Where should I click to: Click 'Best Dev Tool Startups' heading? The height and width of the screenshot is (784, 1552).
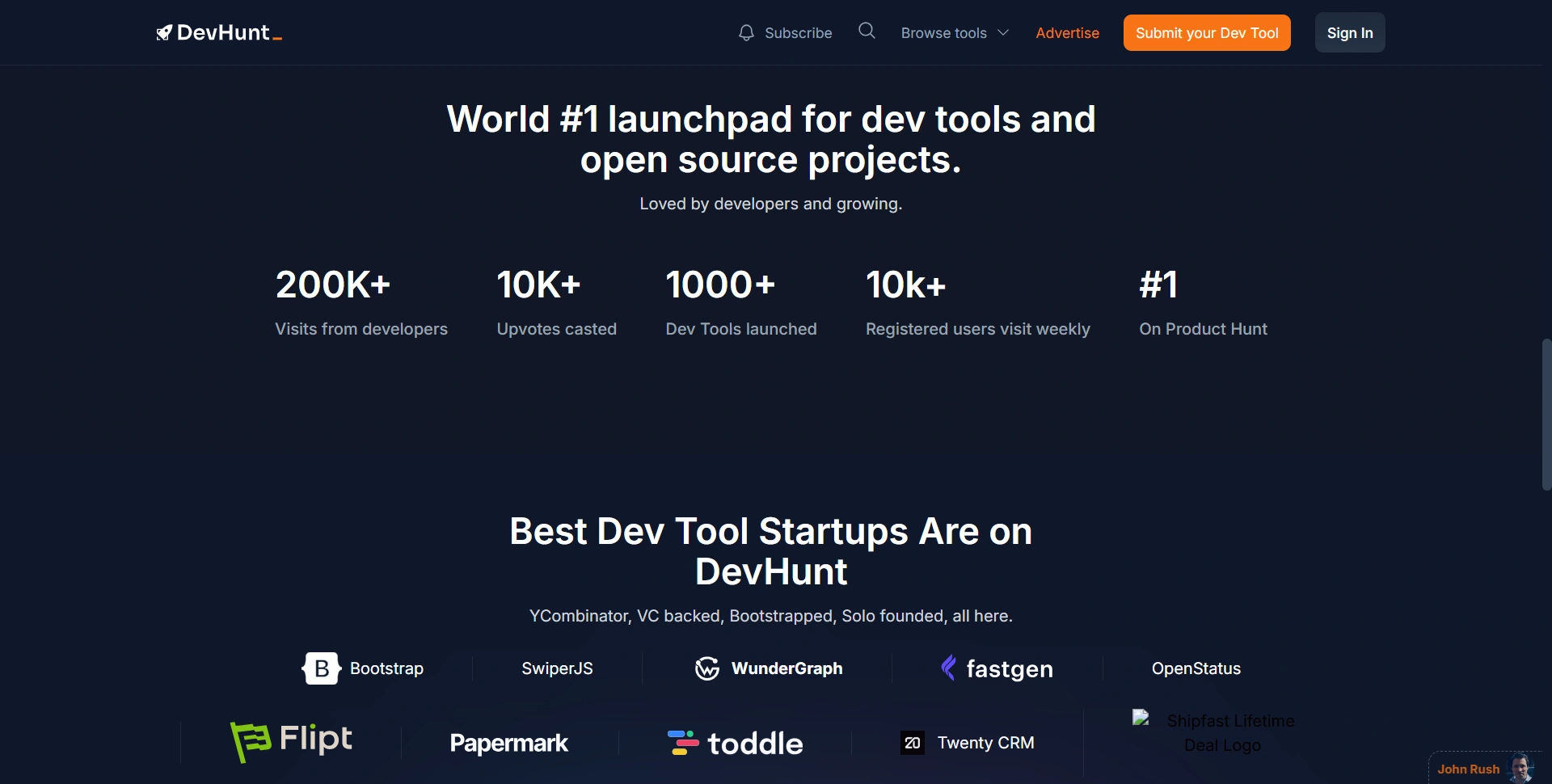click(771, 551)
